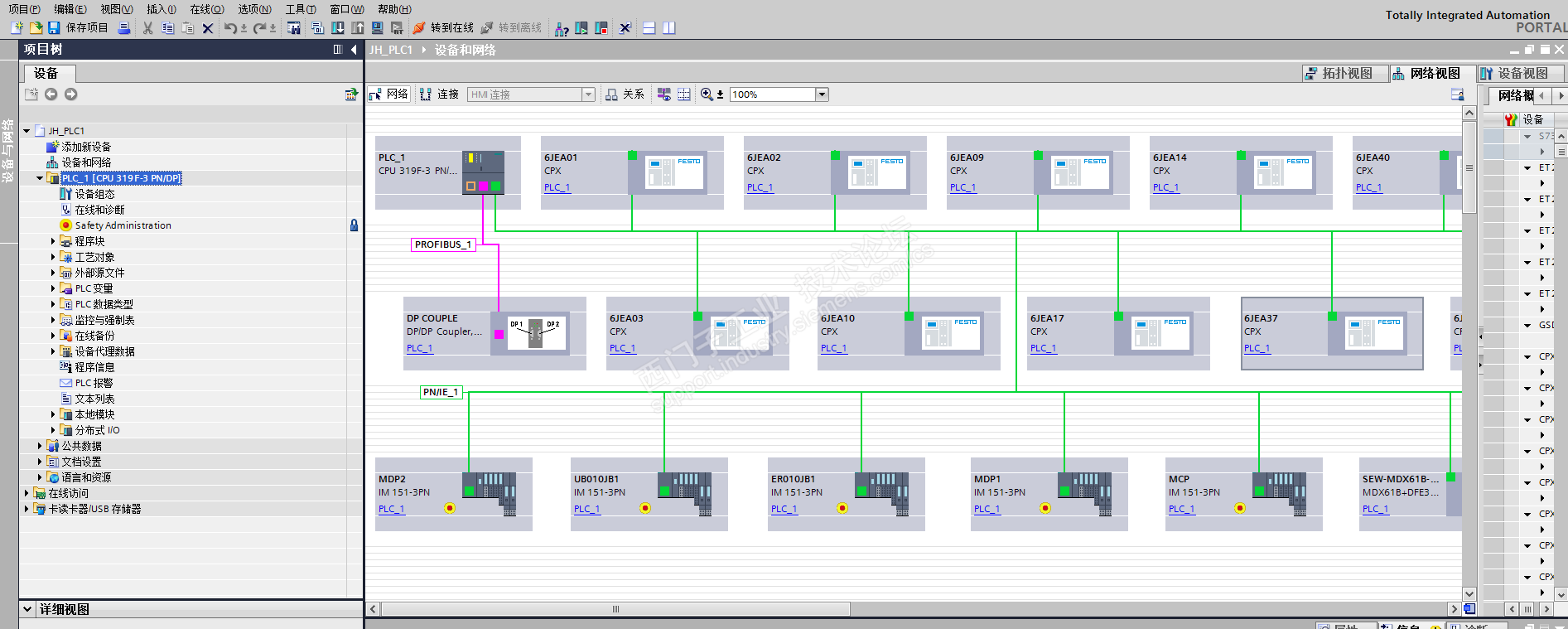Collapse the project tree with the left arrow
1568x629 pixels.
(x=354, y=50)
